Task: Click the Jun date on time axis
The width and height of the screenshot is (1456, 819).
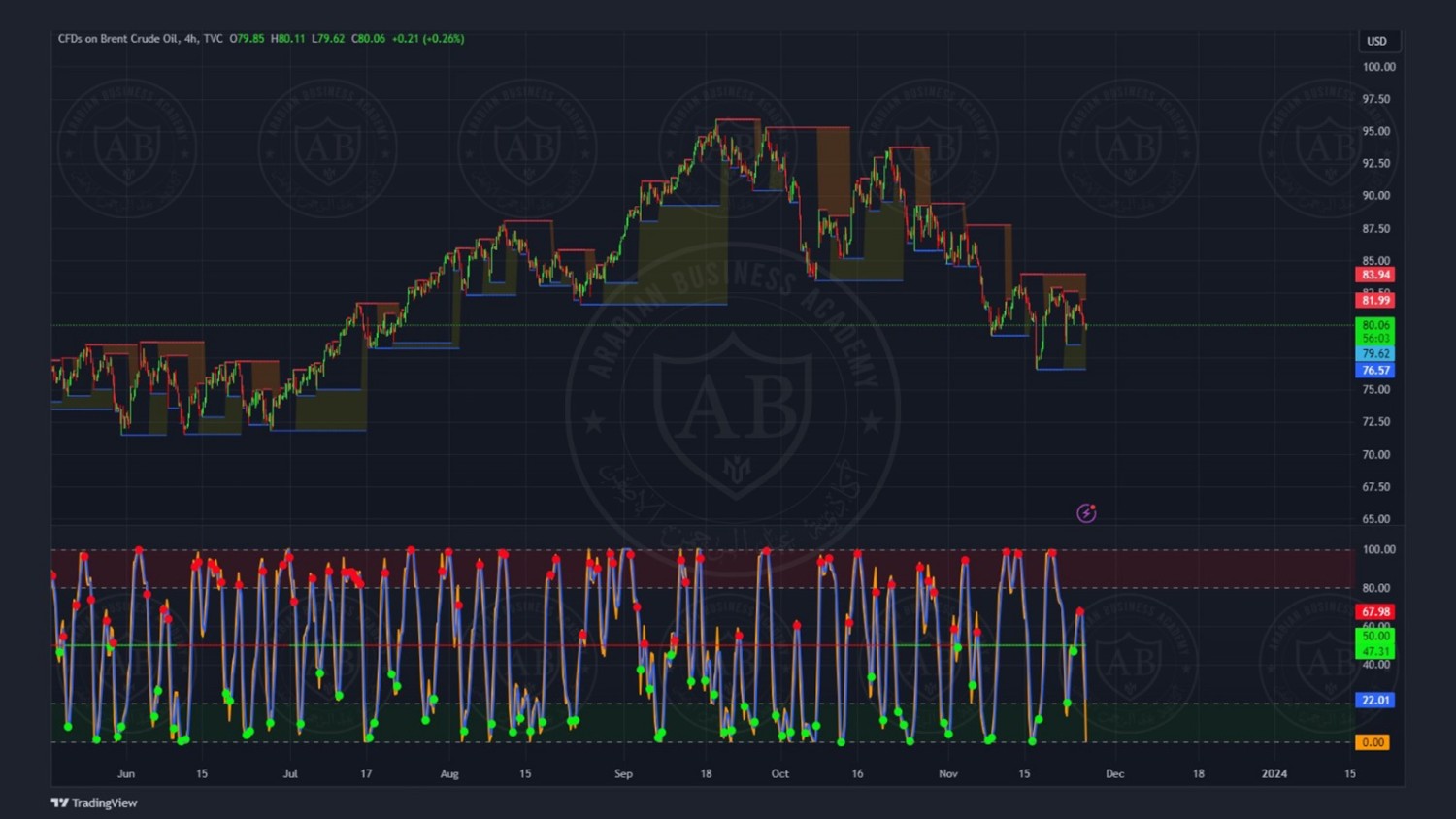Action: pyautogui.click(x=126, y=773)
